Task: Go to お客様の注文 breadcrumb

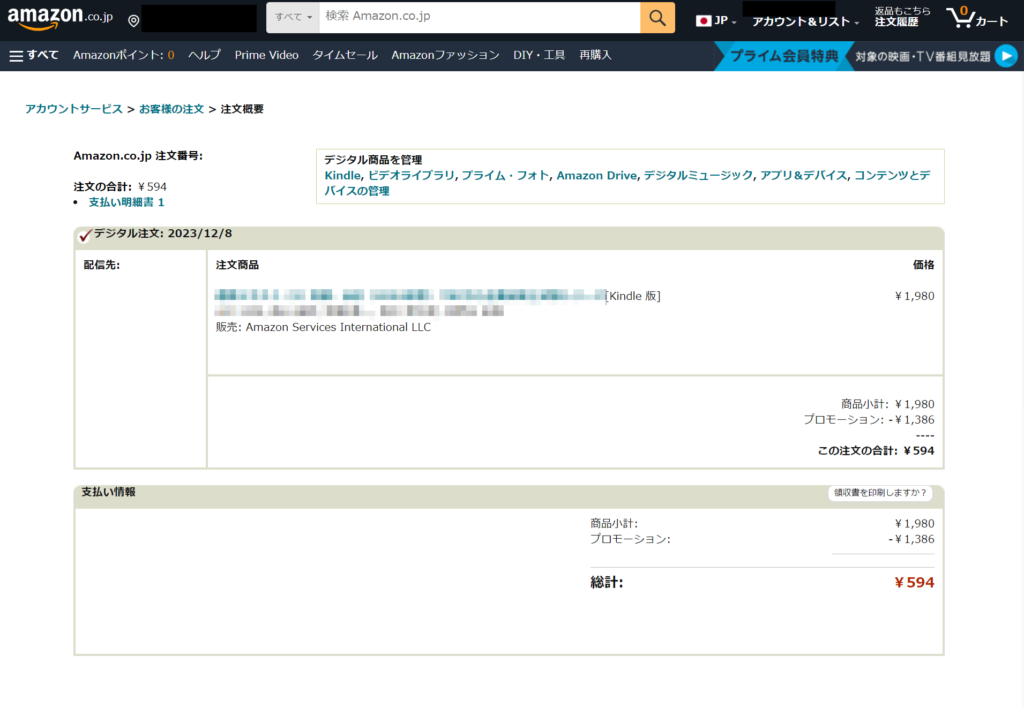Action: click(171, 109)
